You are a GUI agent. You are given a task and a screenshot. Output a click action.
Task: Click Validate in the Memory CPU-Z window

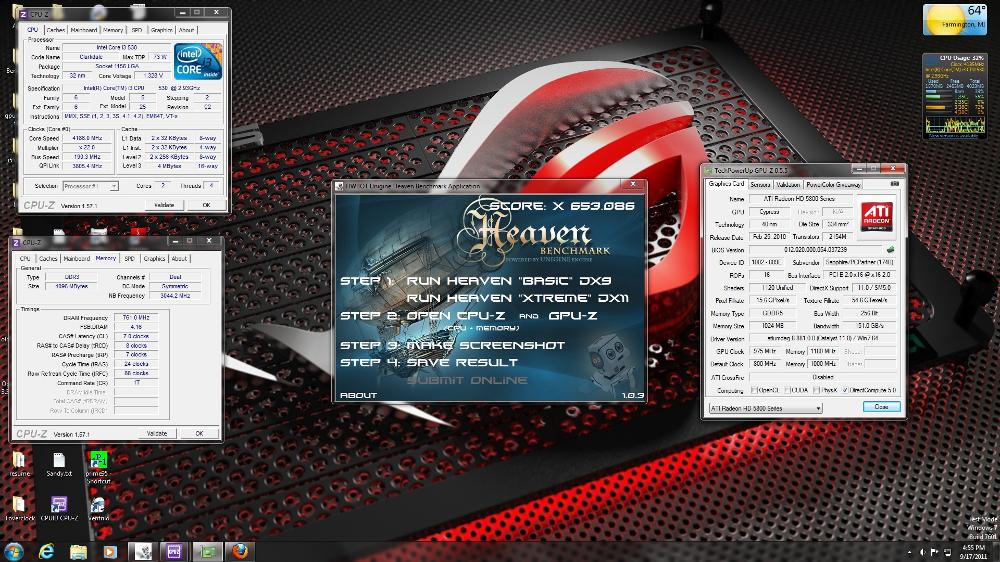pyautogui.click(x=157, y=433)
